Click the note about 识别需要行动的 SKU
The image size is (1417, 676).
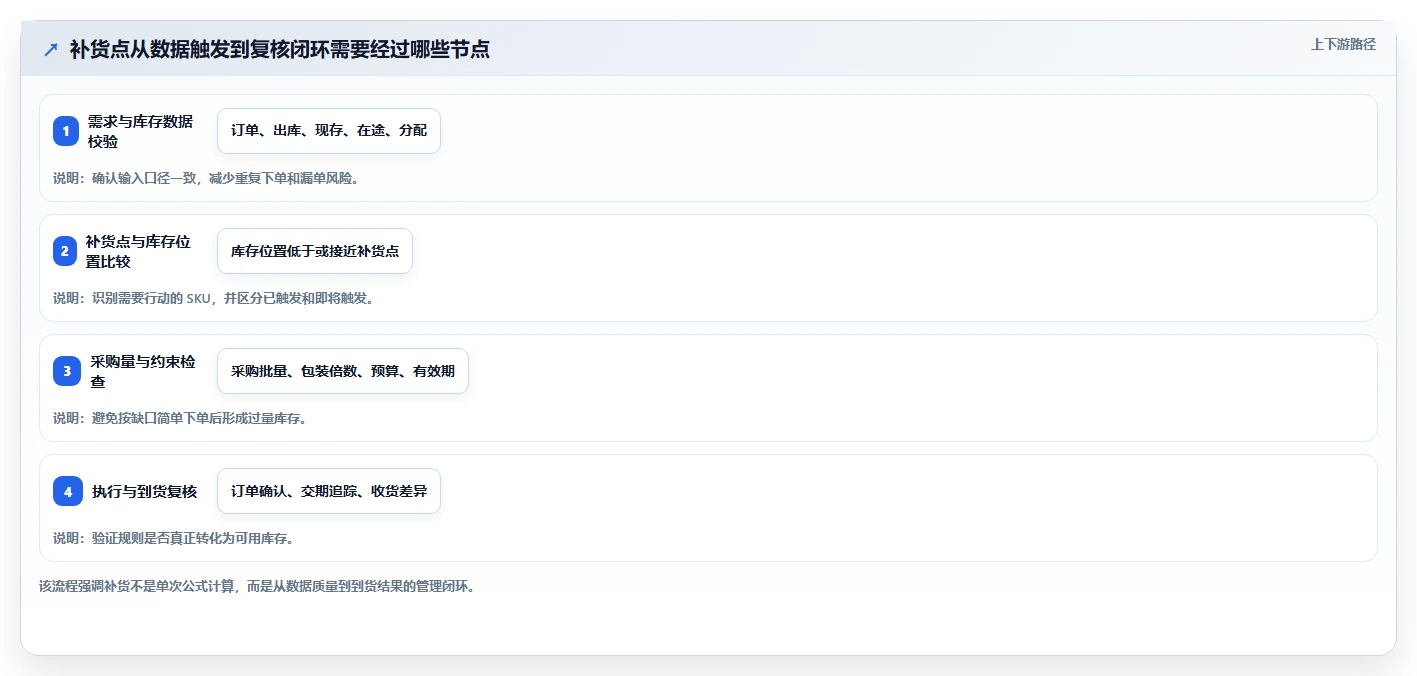pyautogui.click(x=214, y=298)
